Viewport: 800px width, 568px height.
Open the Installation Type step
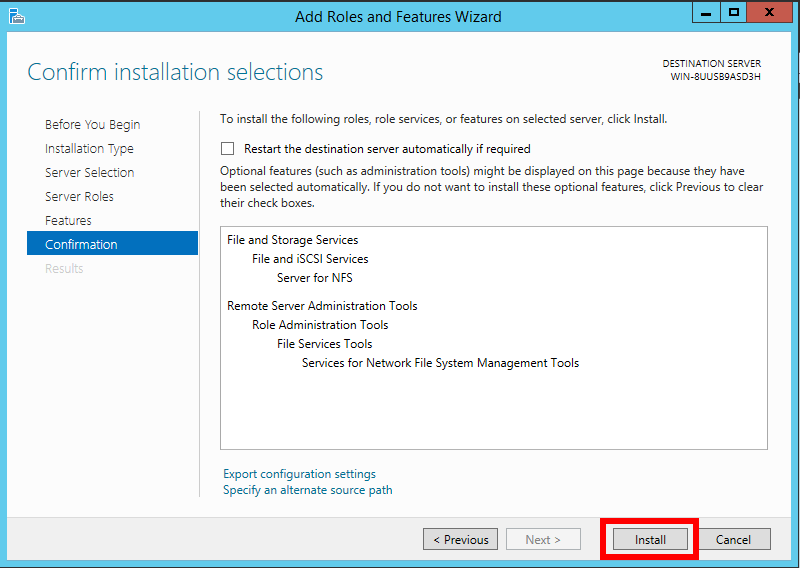89,149
